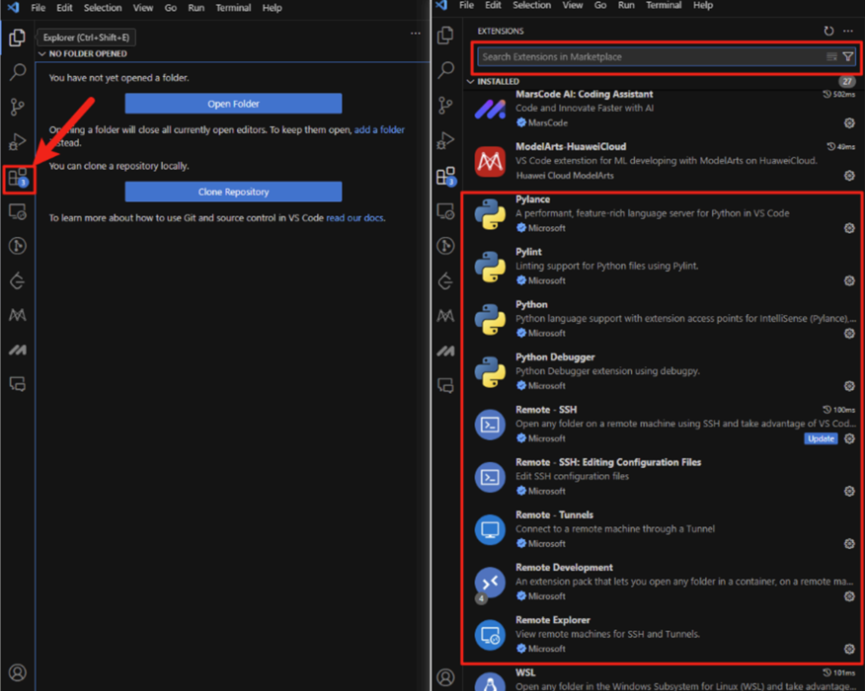Open More Actions ellipsis in Explorer panel
The image size is (865, 691).
(415, 33)
